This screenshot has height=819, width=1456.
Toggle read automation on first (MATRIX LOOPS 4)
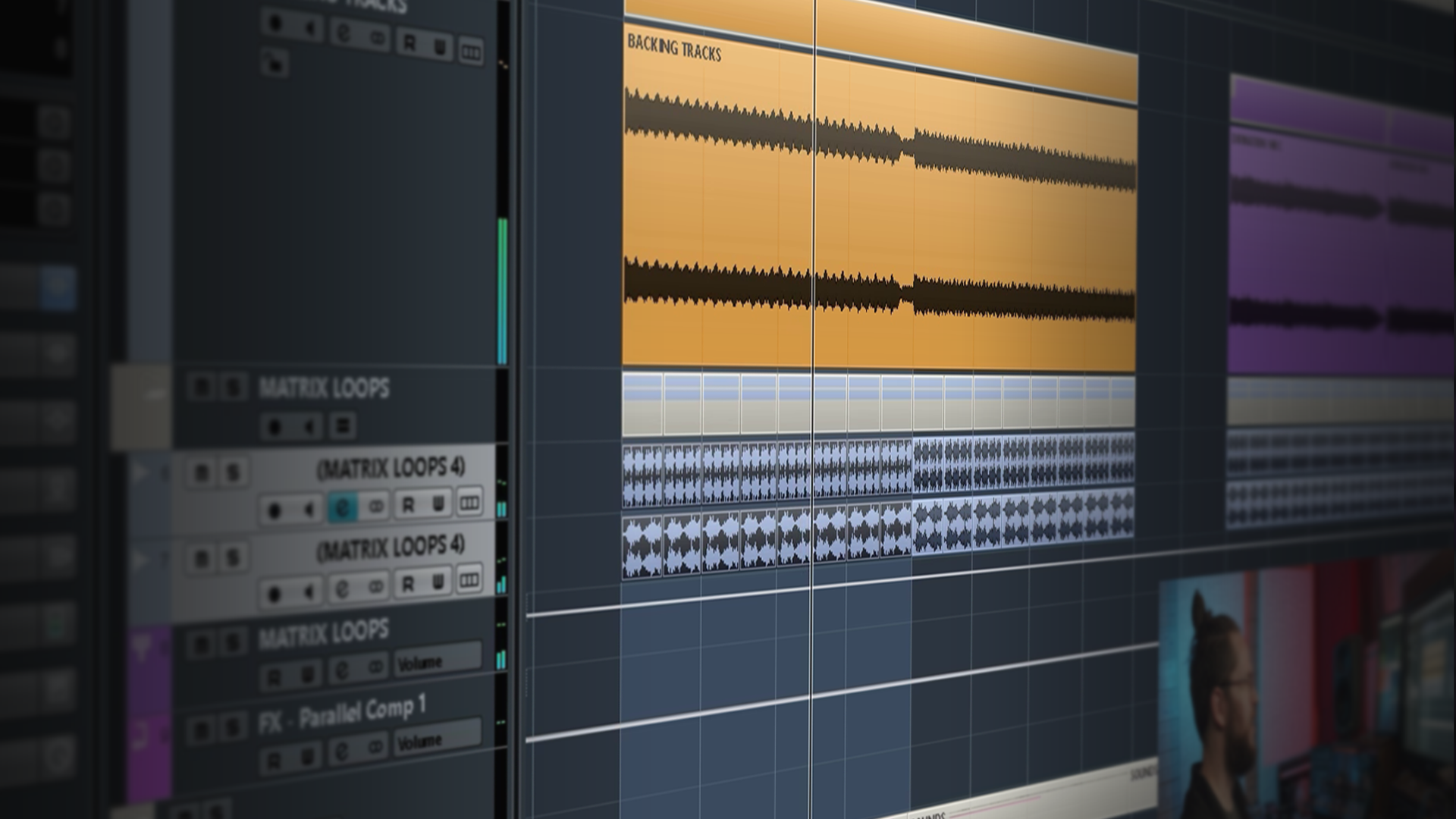pos(408,504)
